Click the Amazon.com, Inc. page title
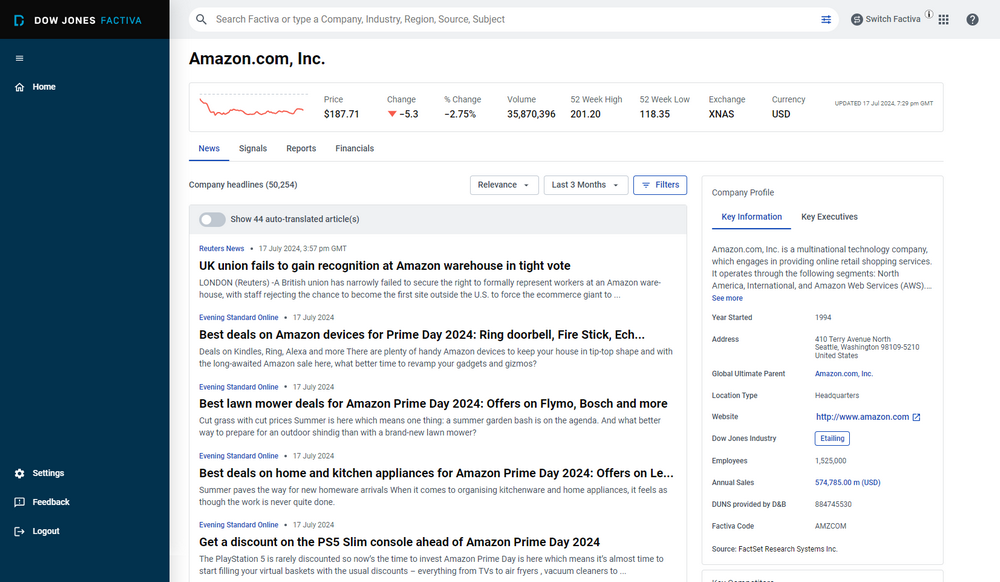 tap(257, 59)
